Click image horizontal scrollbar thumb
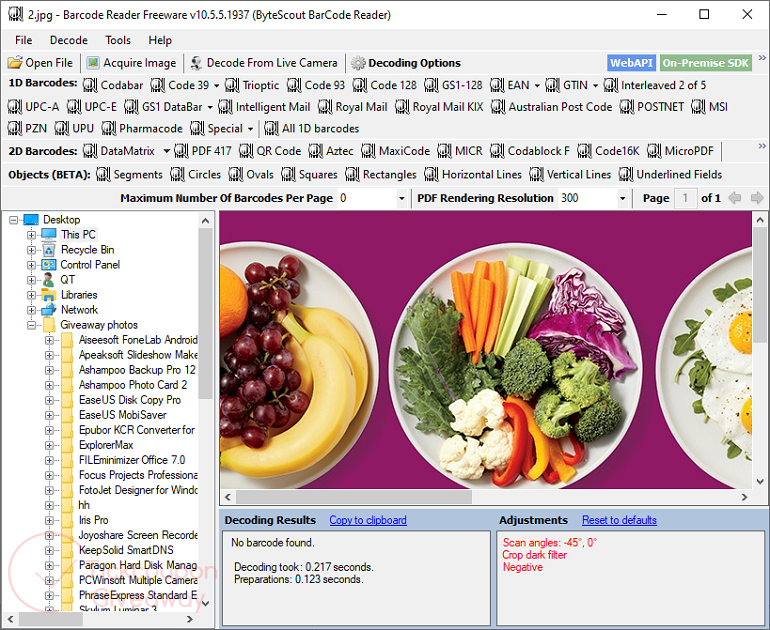 (354, 497)
